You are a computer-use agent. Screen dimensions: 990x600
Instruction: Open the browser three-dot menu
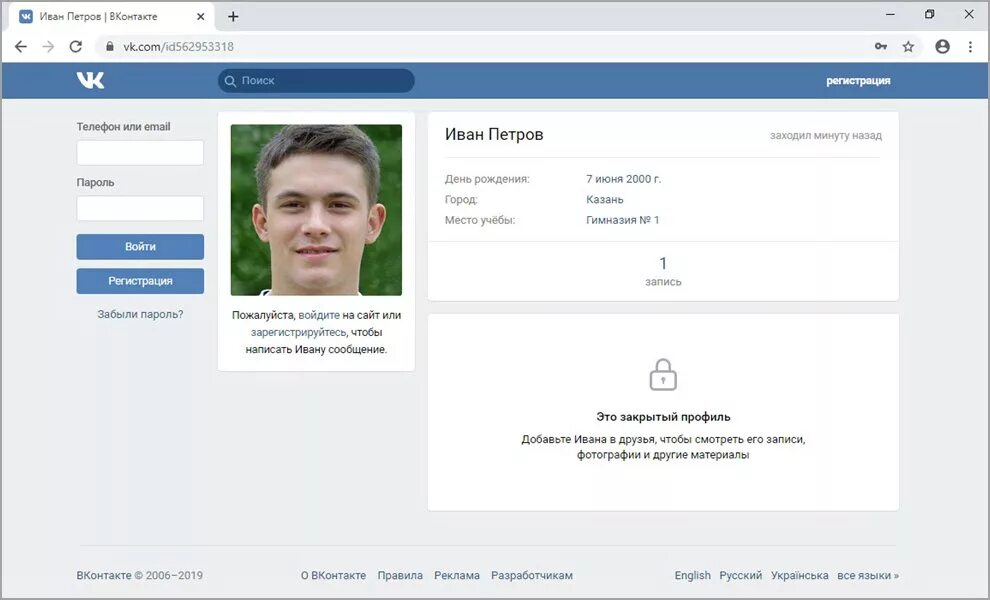coord(971,46)
